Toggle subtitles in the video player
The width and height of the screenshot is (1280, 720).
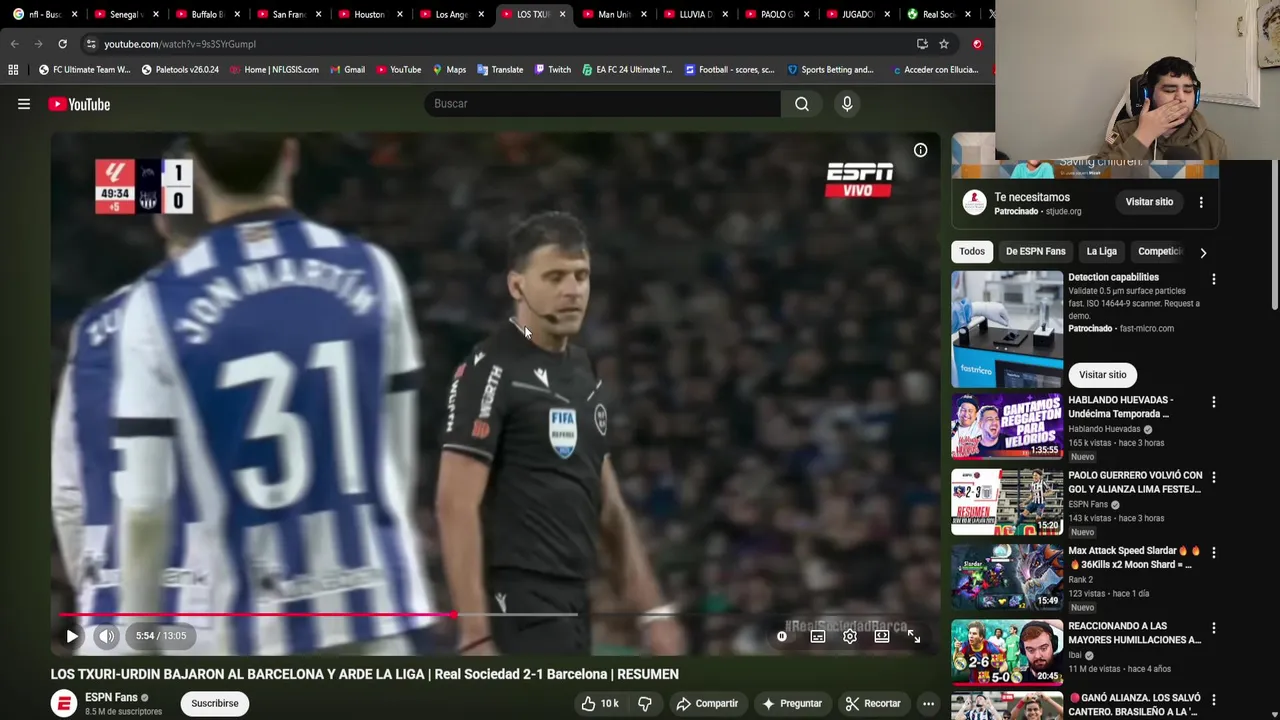[817, 636]
